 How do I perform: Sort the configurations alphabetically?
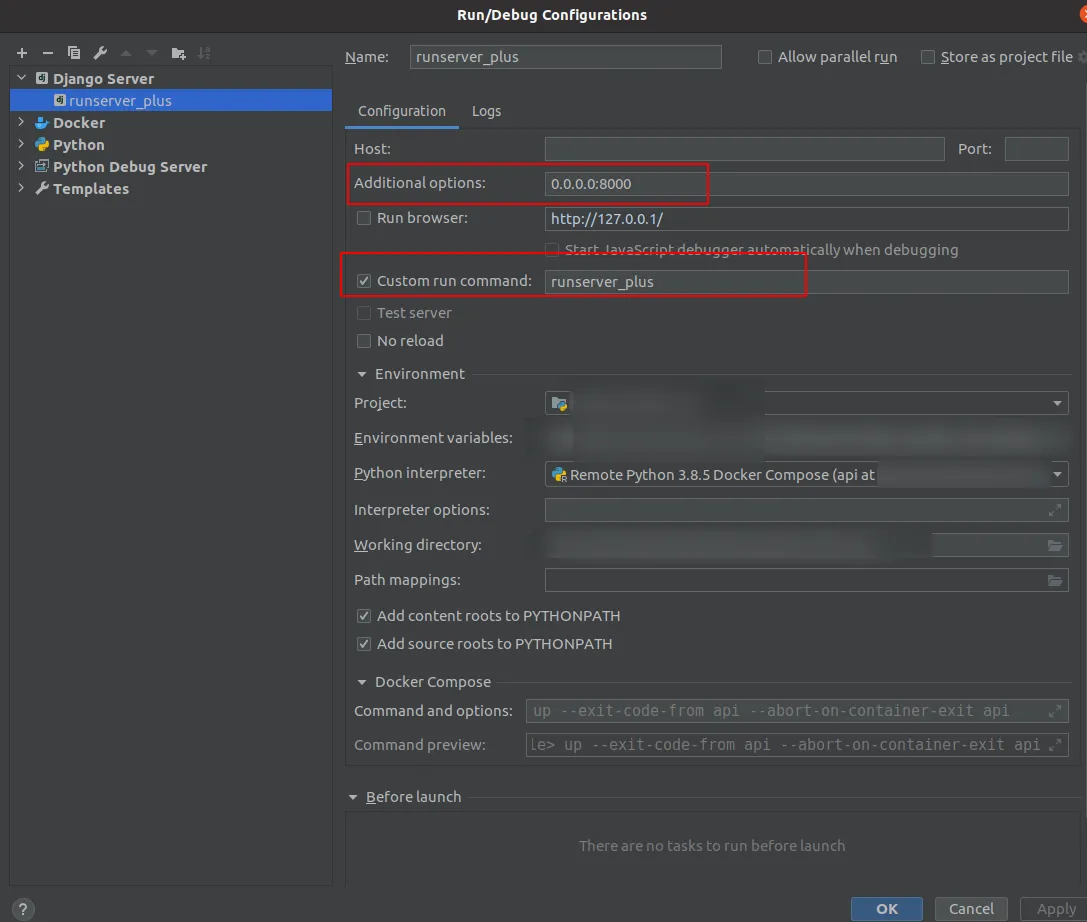(x=205, y=53)
